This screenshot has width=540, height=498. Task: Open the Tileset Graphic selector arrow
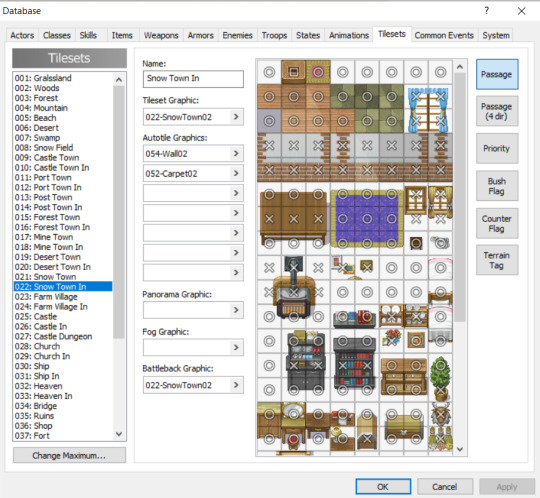[x=236, y=117]
